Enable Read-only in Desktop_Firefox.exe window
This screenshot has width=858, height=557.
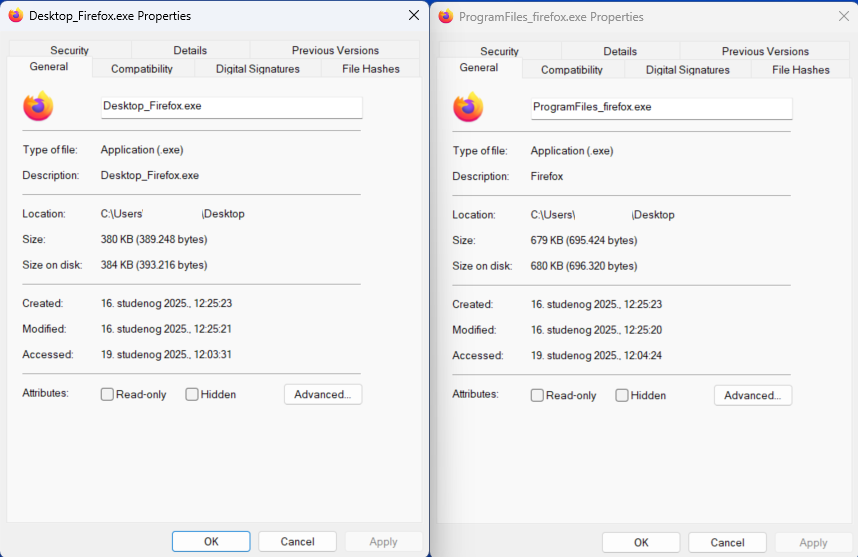coord(107,394)
